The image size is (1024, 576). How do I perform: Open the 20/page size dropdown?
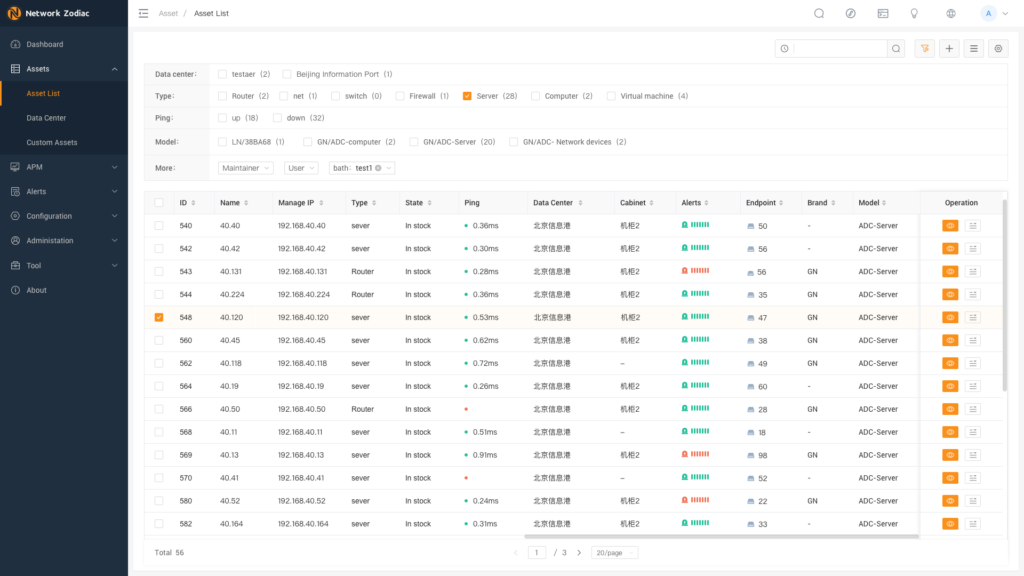click(x=615, y=552)
